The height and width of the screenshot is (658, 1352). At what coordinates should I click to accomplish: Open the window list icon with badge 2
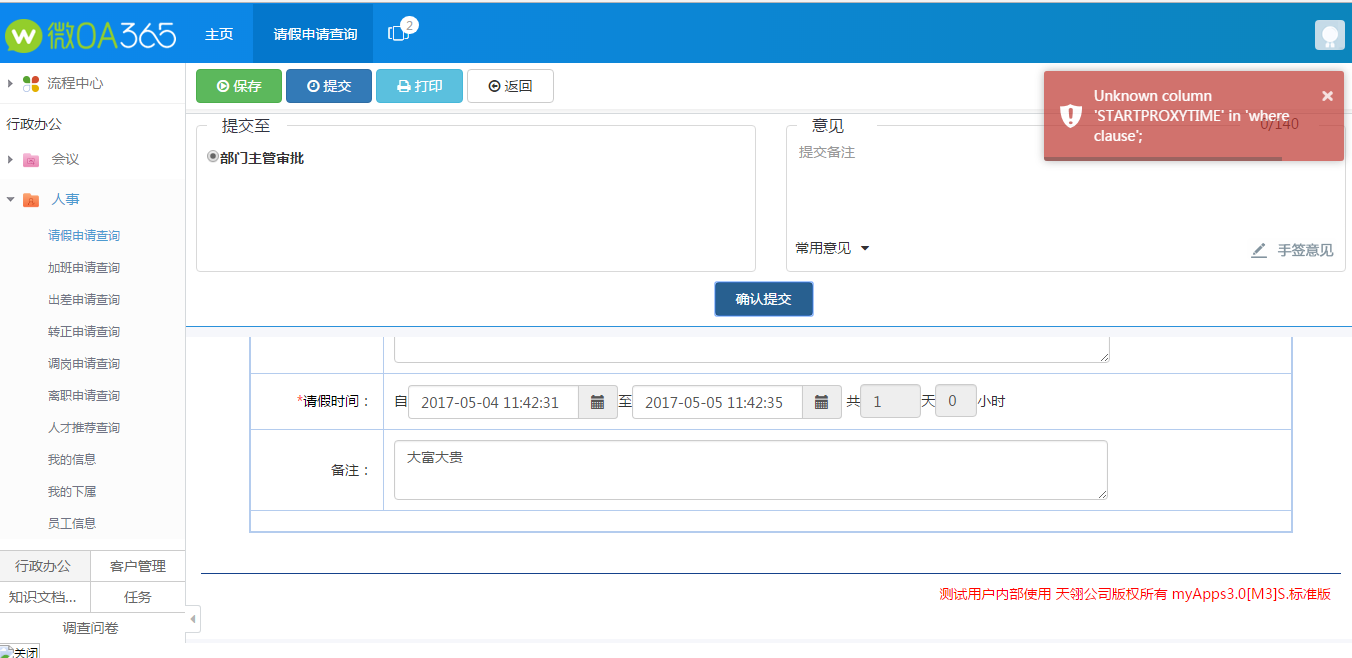(400, 31)
